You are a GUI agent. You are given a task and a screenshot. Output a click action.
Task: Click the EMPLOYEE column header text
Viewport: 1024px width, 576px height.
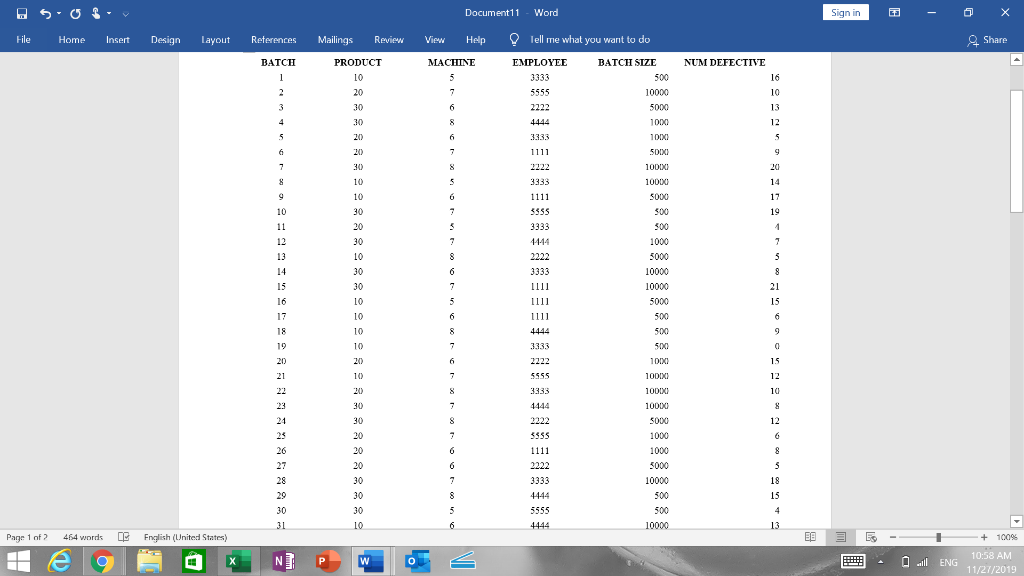point(539,63)
